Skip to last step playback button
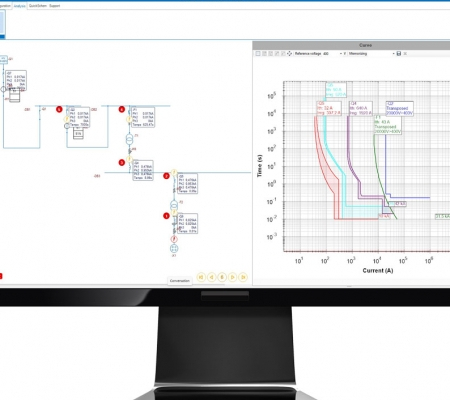The image size is (450, 400). pos(243,277)
